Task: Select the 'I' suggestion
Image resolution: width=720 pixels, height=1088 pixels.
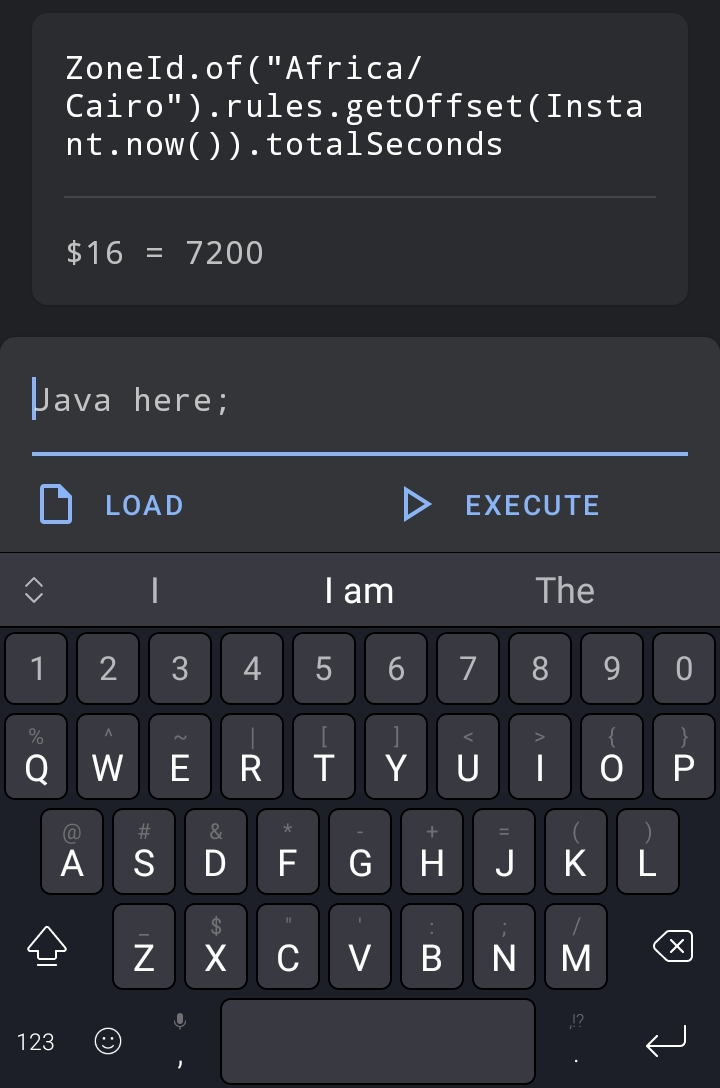Action: (154, 590)
